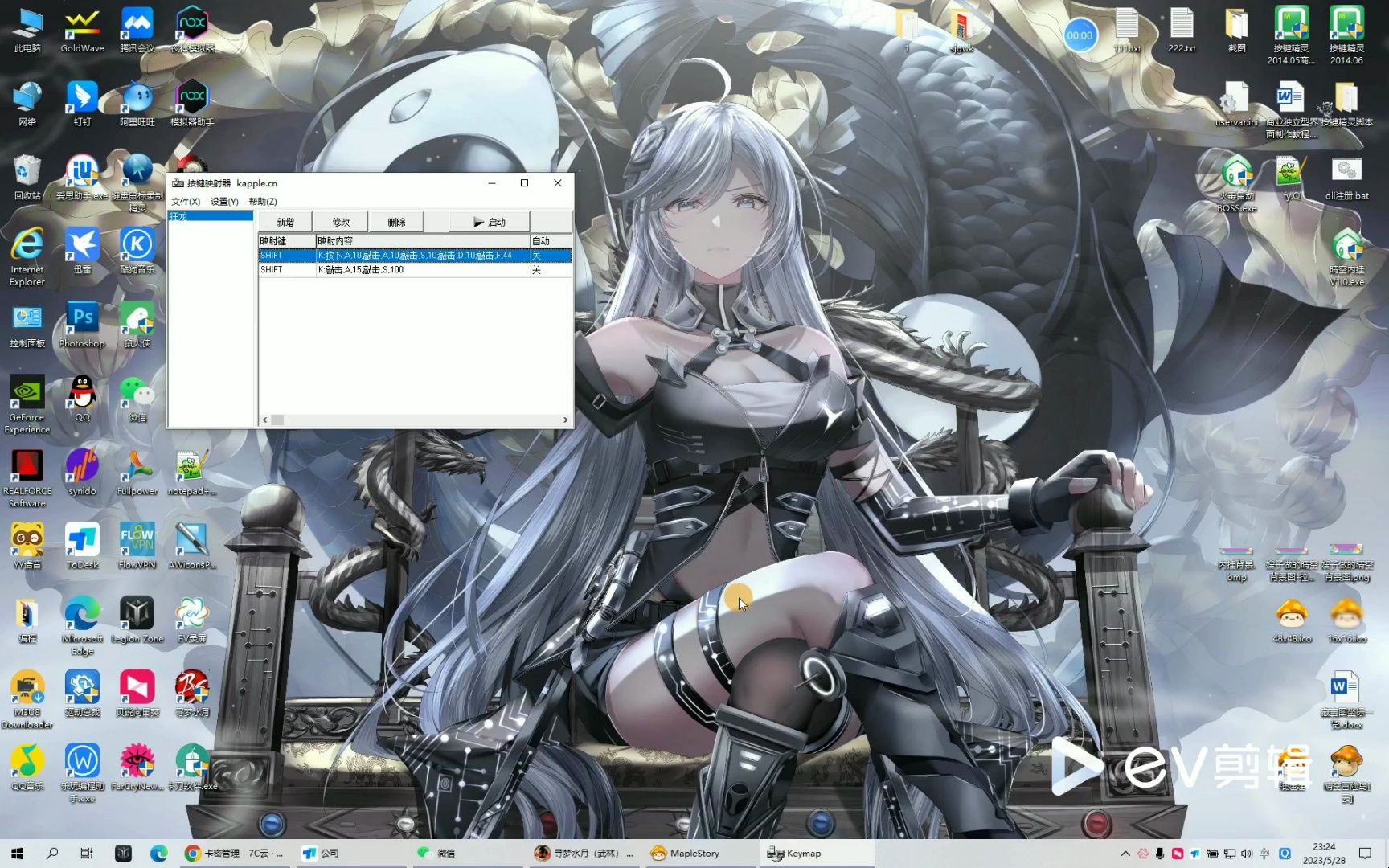Click the 自动 column header
Viewport: 1389px width, 868px height.
[x=551, y=241]
